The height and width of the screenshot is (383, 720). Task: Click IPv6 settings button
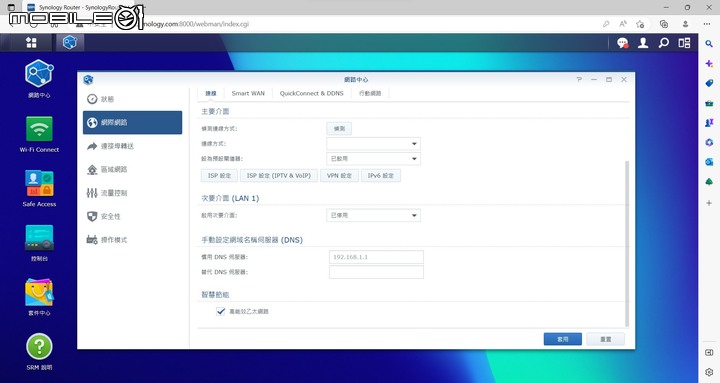381,175
